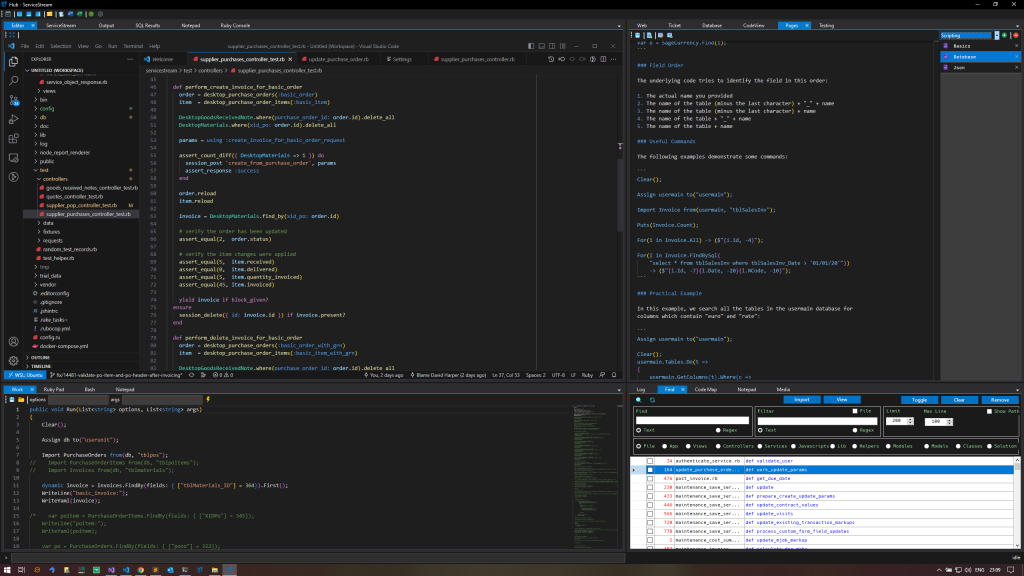Open the update_purchase_order.rb editor tab
This screenshot has height=576, width=1024.
(x=338, y=59)
